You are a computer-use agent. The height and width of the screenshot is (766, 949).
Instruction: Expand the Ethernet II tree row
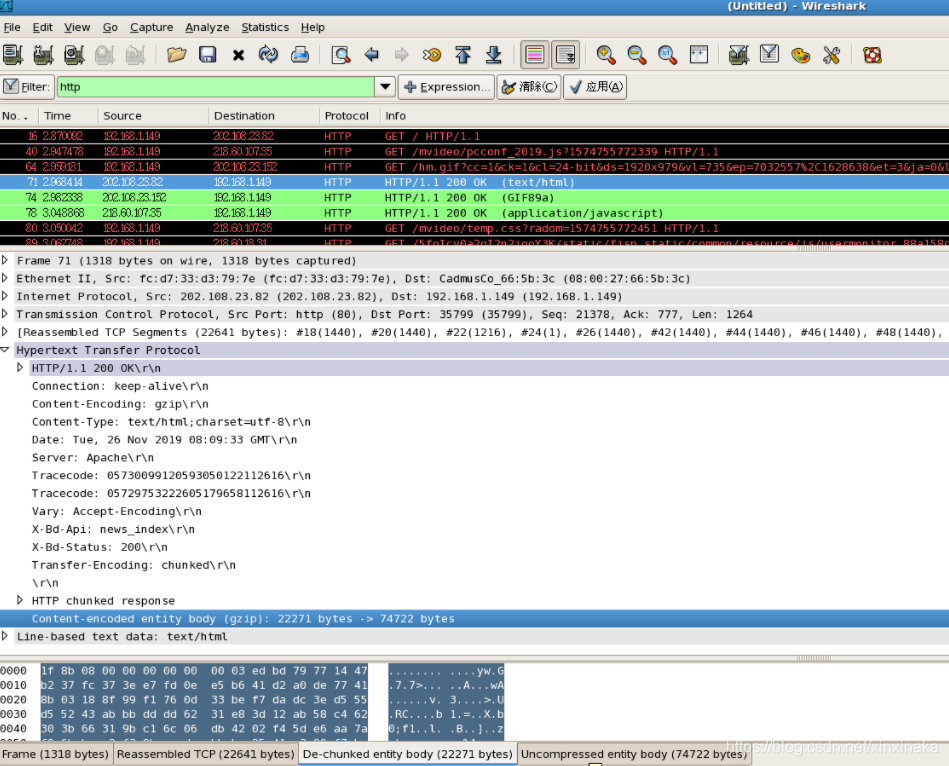5,278
